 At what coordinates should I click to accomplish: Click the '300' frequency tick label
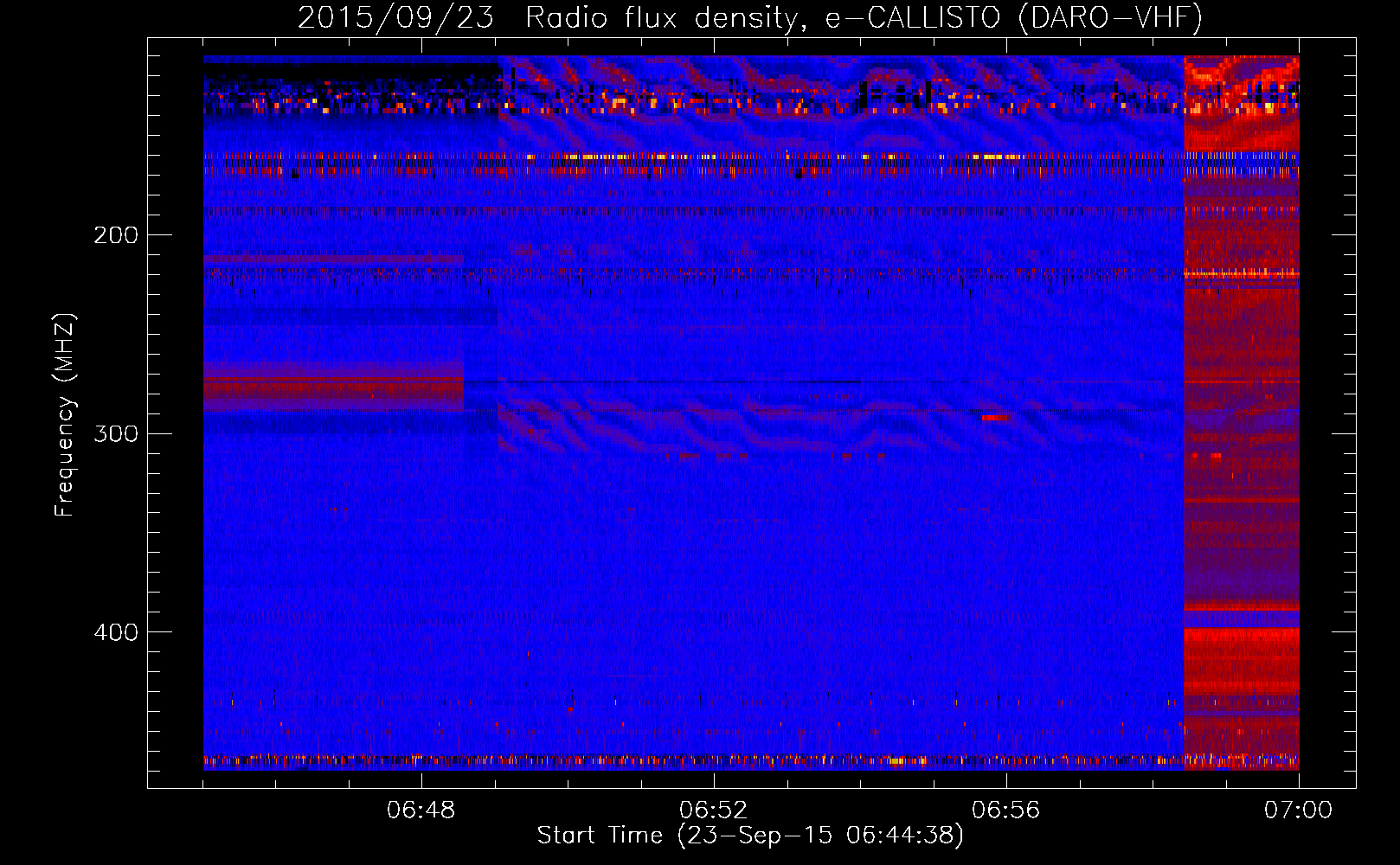(116, 433)
